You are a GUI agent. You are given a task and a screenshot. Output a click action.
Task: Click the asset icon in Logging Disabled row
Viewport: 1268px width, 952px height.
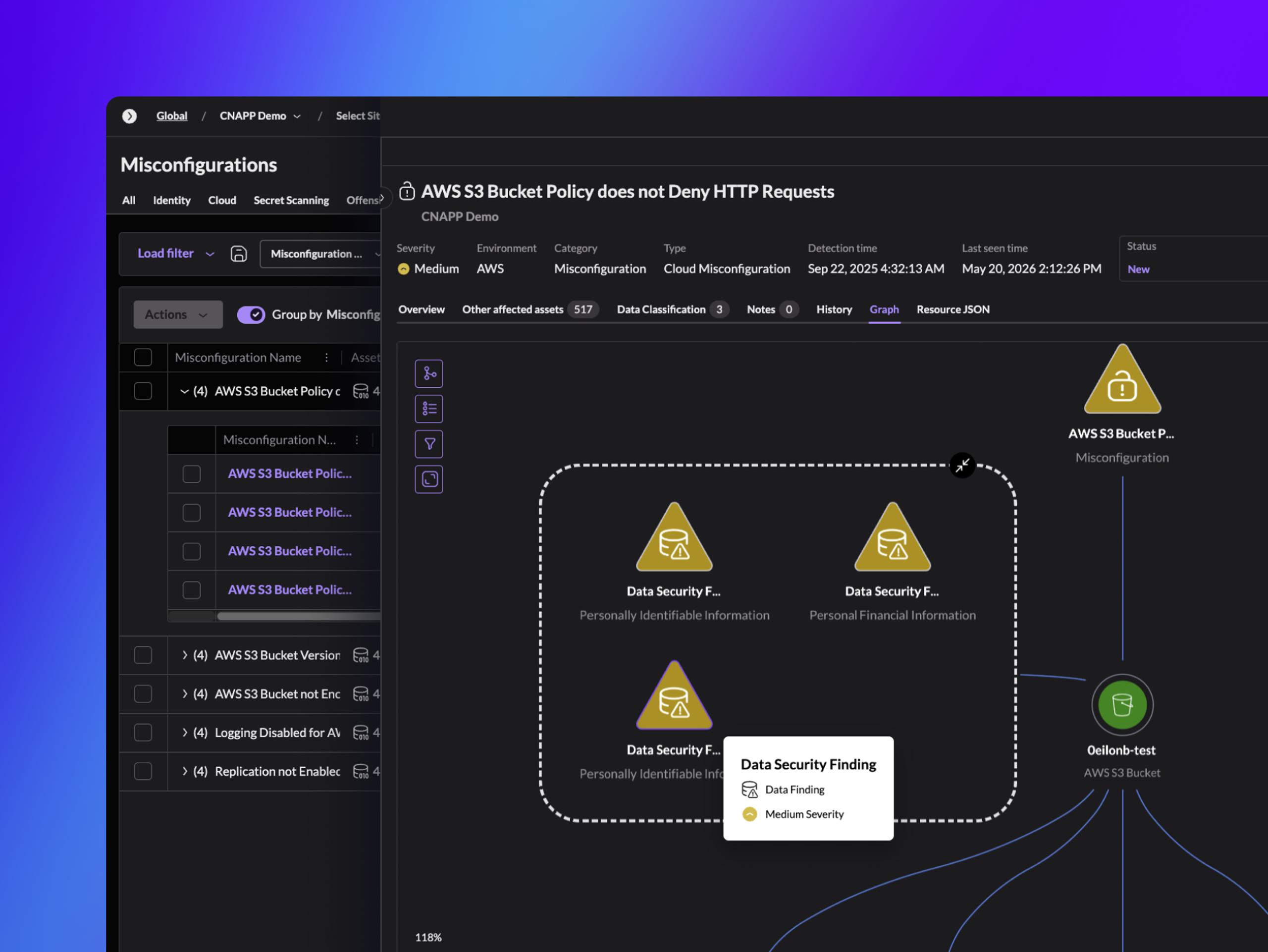pos(361,733)
